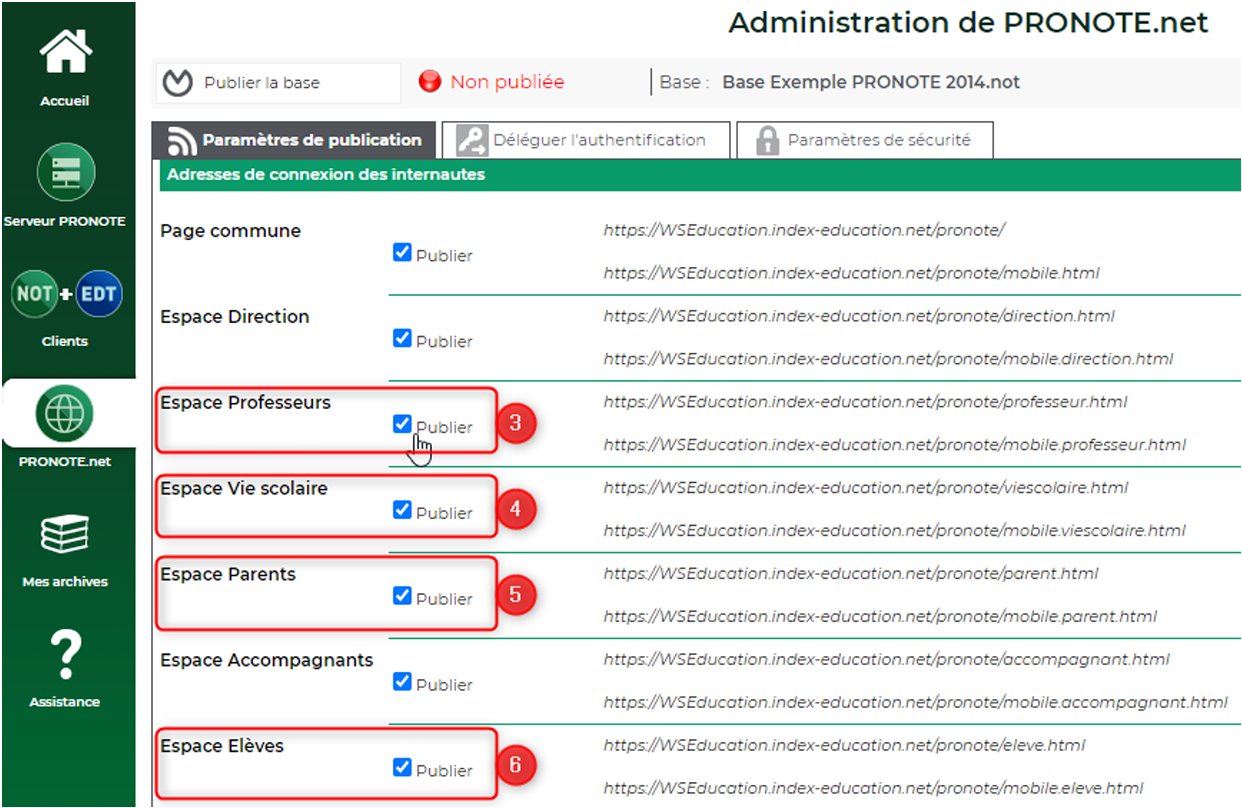Click the pronote/eleve.html address link
Viewport: 1242px width, 808px height.
coord(844,746)
